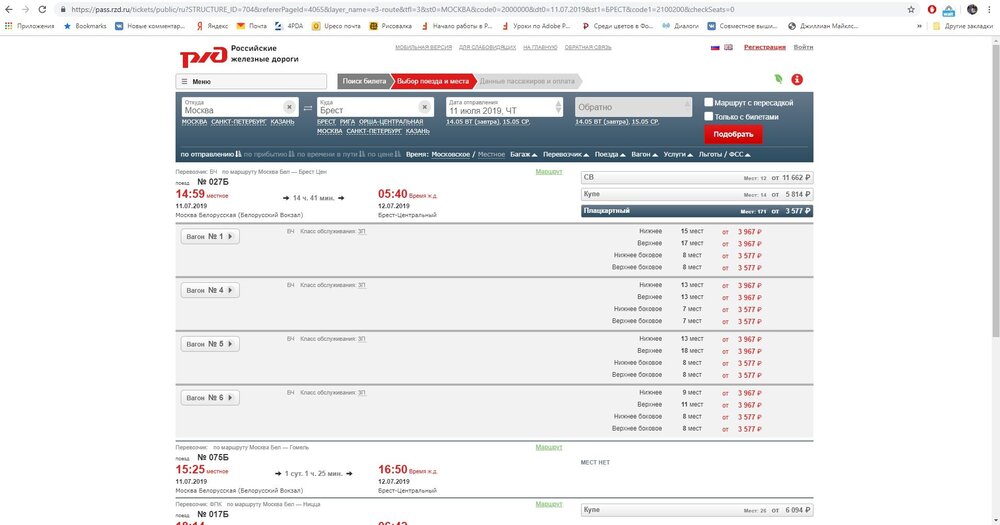The image size is (1000, 525).
Task: Open the Меню button
Action: coord(251,82)
